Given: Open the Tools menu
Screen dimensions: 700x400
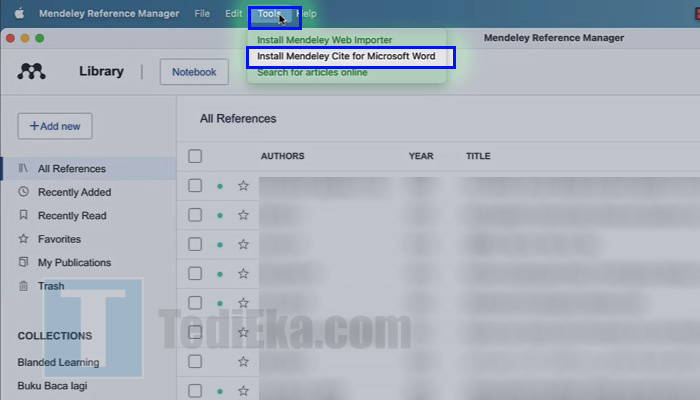Looking at the screenshot, I should (x=269, y=13).
